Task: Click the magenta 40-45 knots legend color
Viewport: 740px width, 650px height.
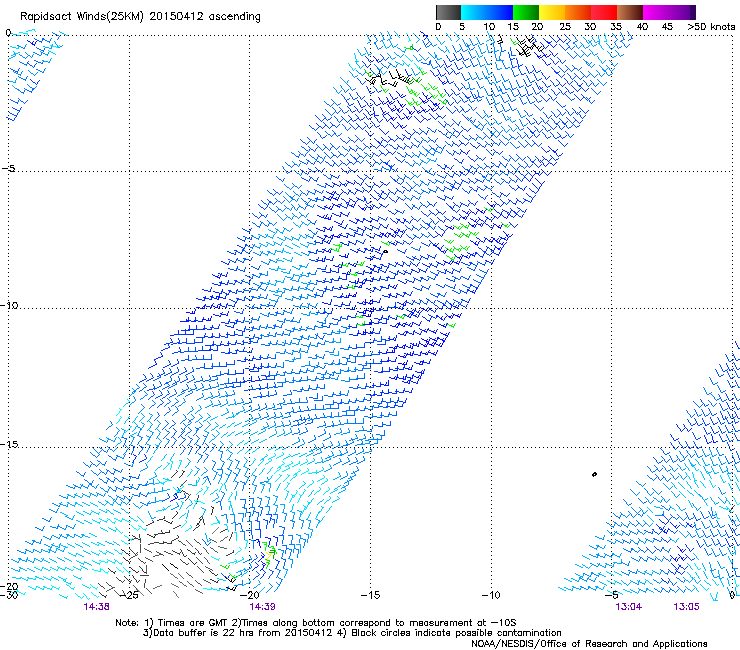Action: click(656, 12)
